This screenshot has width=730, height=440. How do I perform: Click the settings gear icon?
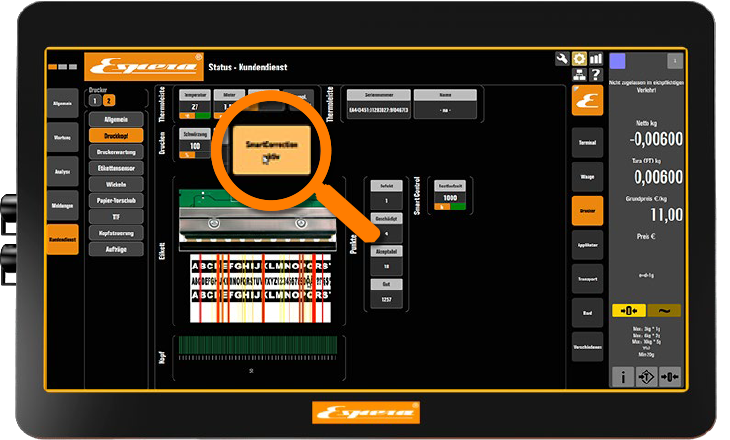[x=579, y=59]
